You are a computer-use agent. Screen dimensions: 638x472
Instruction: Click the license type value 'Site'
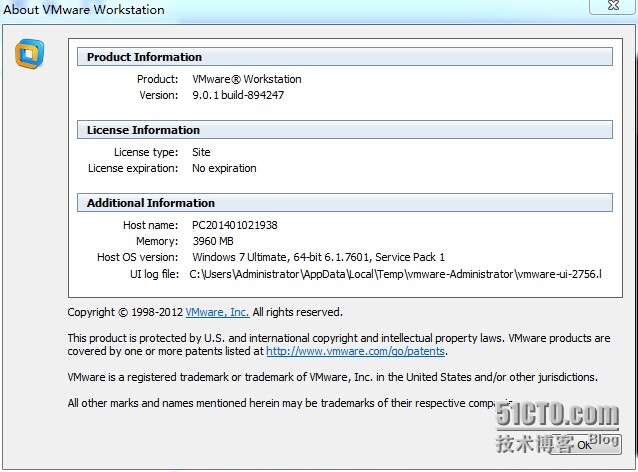[201, 152]
